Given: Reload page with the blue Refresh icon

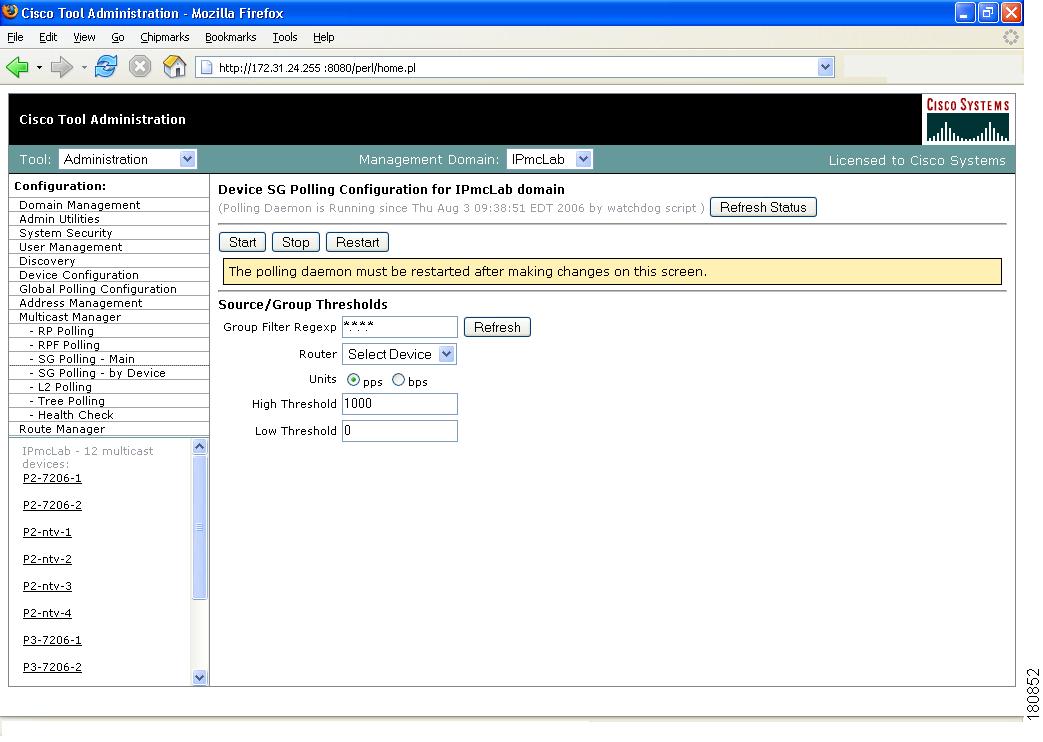Looking at the screenshot, I should [106, 67].
